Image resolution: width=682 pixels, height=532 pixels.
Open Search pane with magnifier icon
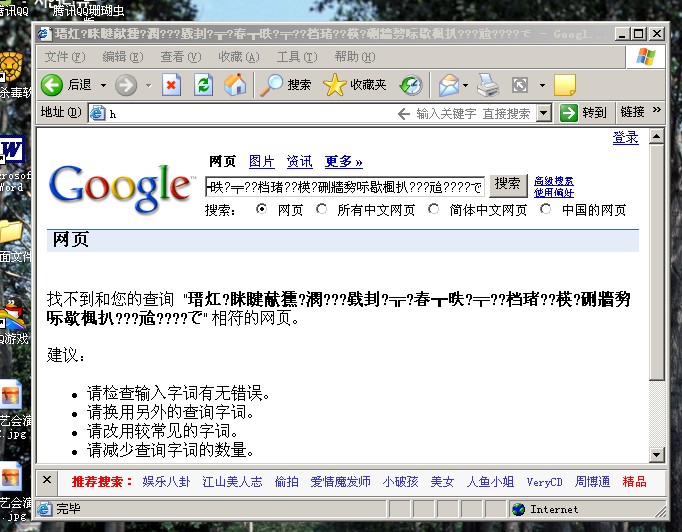[271, 85]
